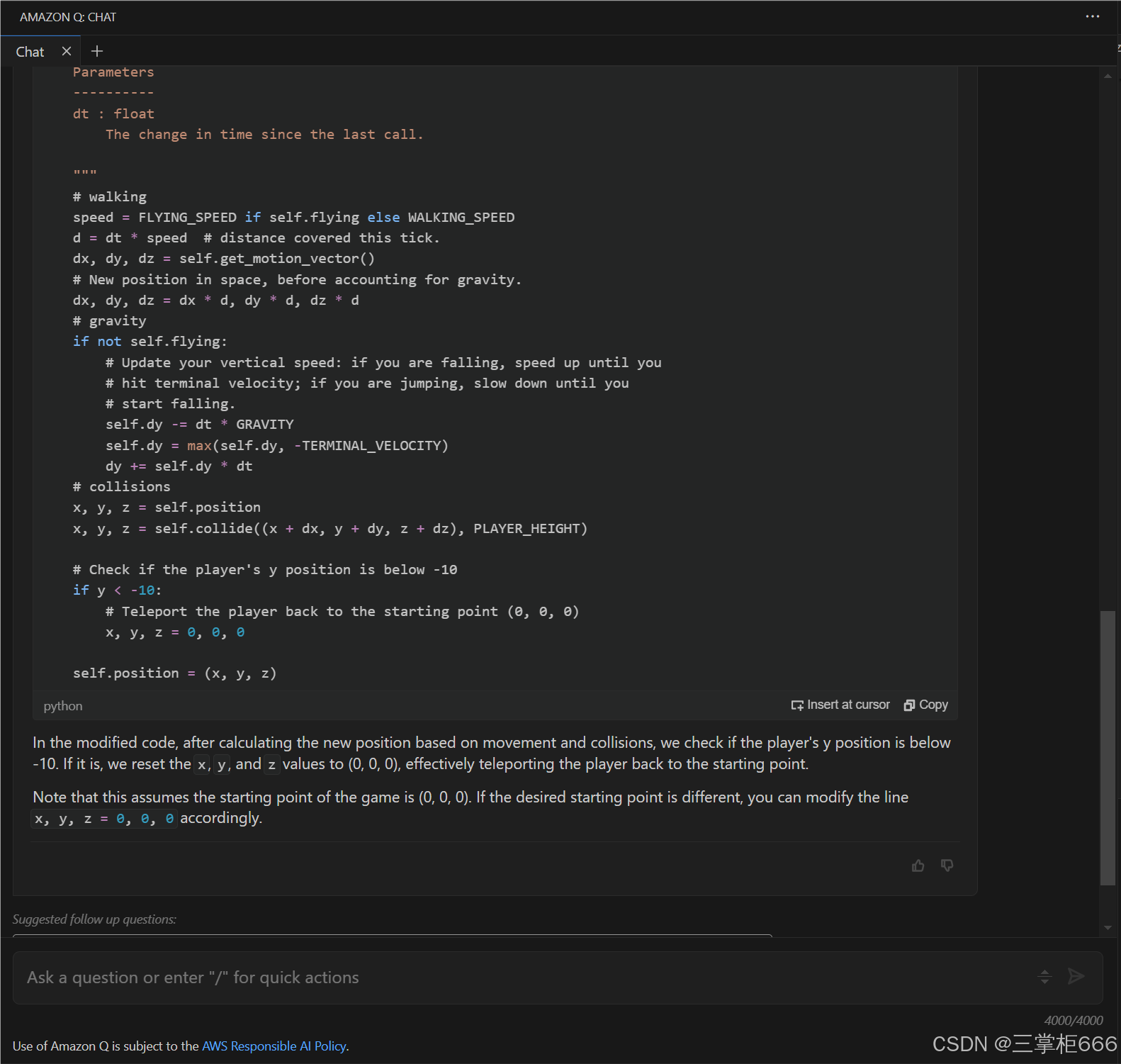Close the Chat tab
The height and width of the screenshot is (1064, 1121).
[67, 51]
